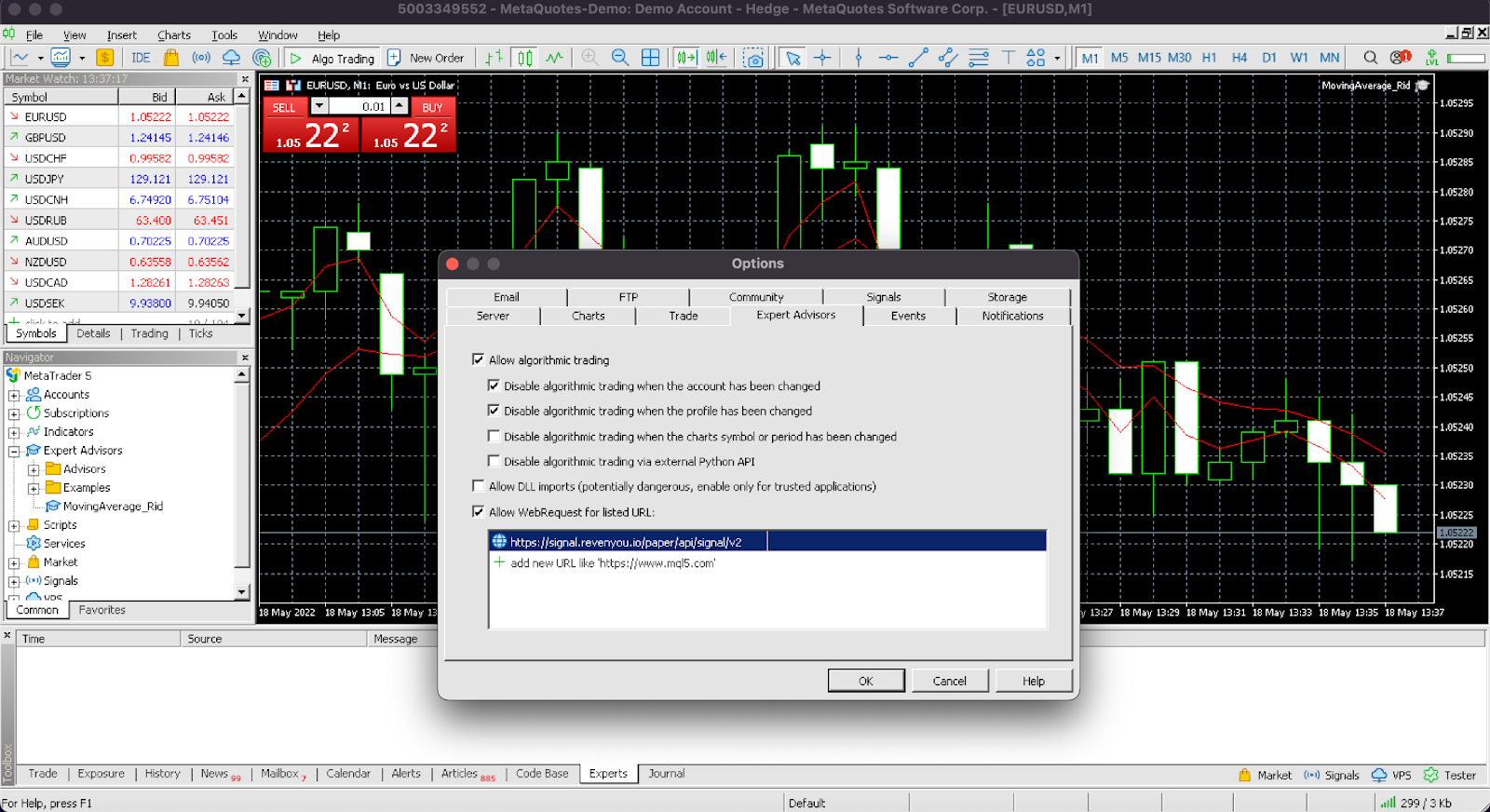
Task: Click the OK button in Options dialog
Action: click(865, 681)
